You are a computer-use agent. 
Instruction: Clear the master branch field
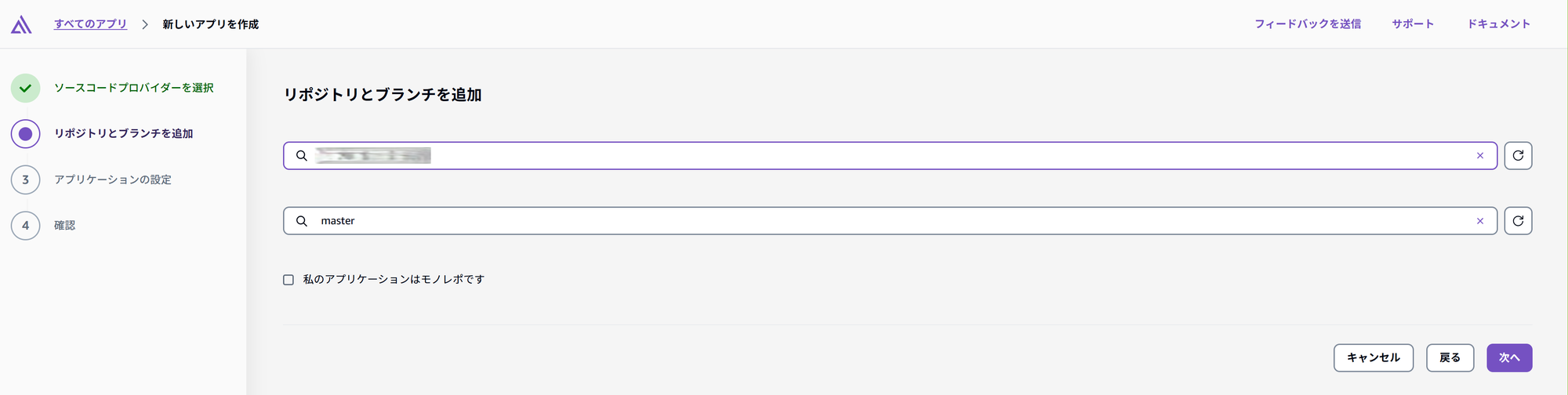tap(1480, 221)
